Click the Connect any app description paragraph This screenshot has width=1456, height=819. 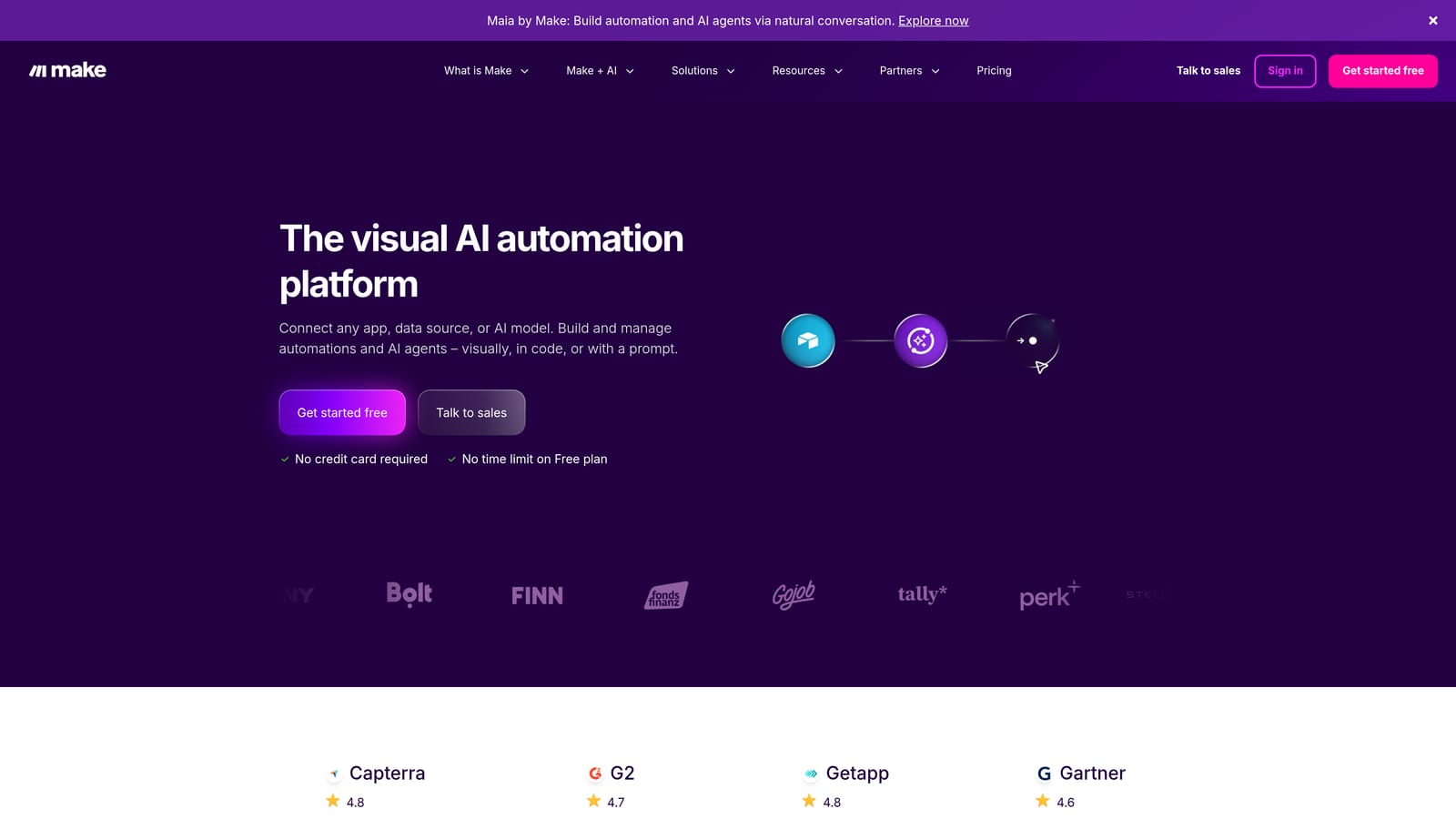pos(479,339)
